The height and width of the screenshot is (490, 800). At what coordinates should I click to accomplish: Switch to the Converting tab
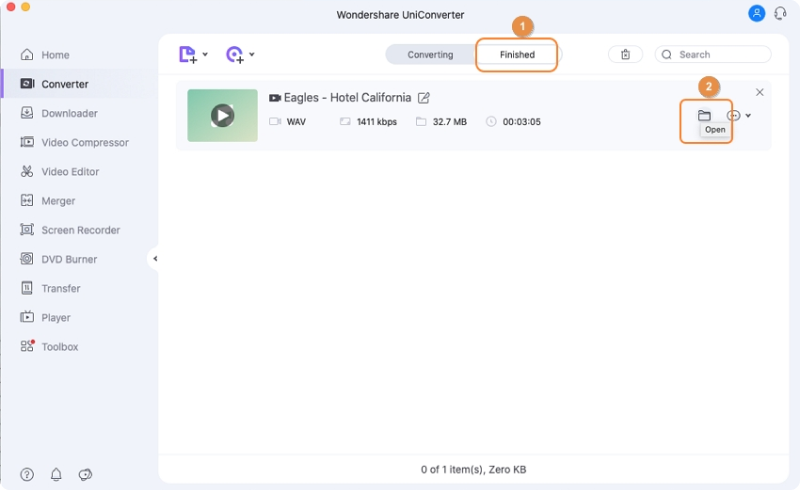pyautogui.click(x=430, y=55)
